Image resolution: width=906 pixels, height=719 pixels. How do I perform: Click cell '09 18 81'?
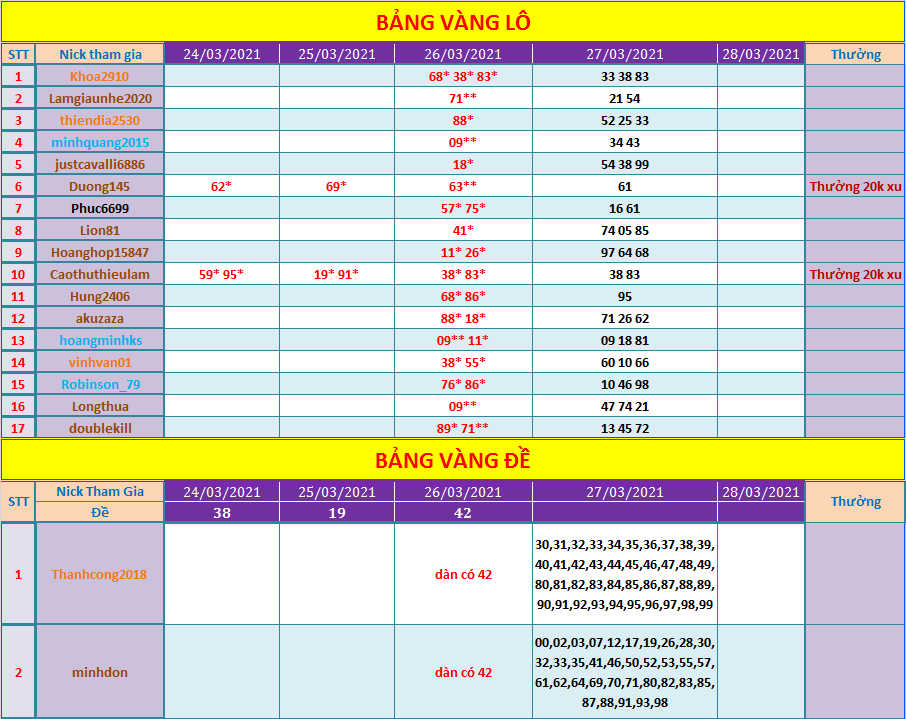pos(625,340)
